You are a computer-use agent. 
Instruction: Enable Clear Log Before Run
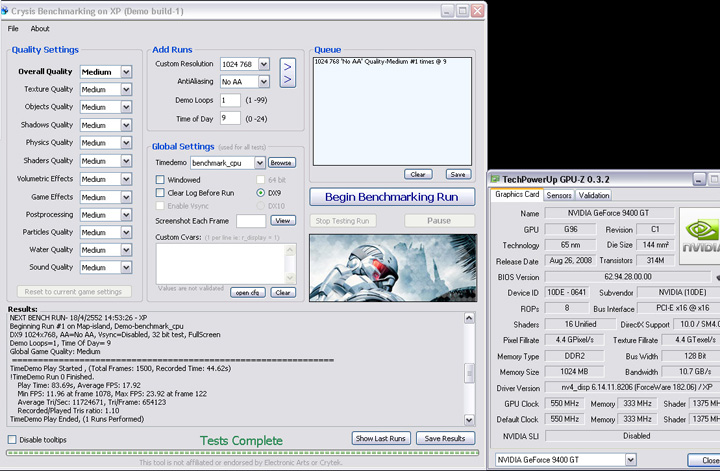pos(160,193)
